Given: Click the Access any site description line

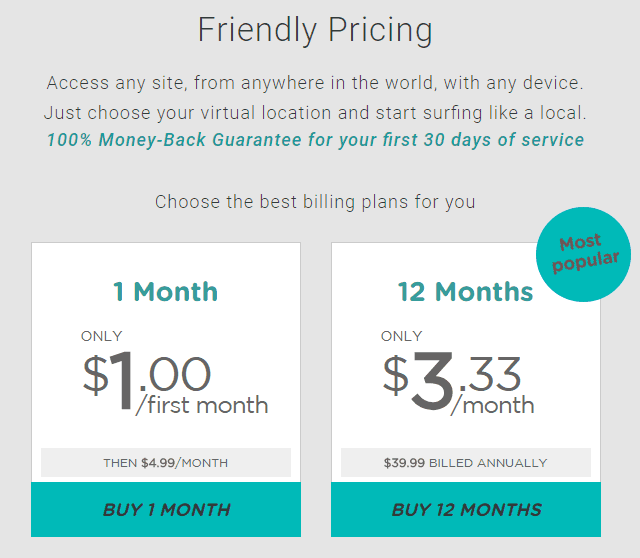Looking at the screenshot, I should [x=315, y=83].
